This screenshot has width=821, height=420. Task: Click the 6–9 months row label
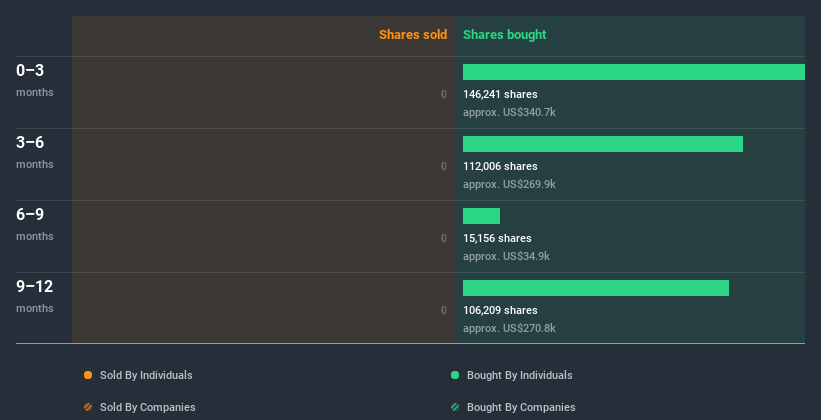35,224
